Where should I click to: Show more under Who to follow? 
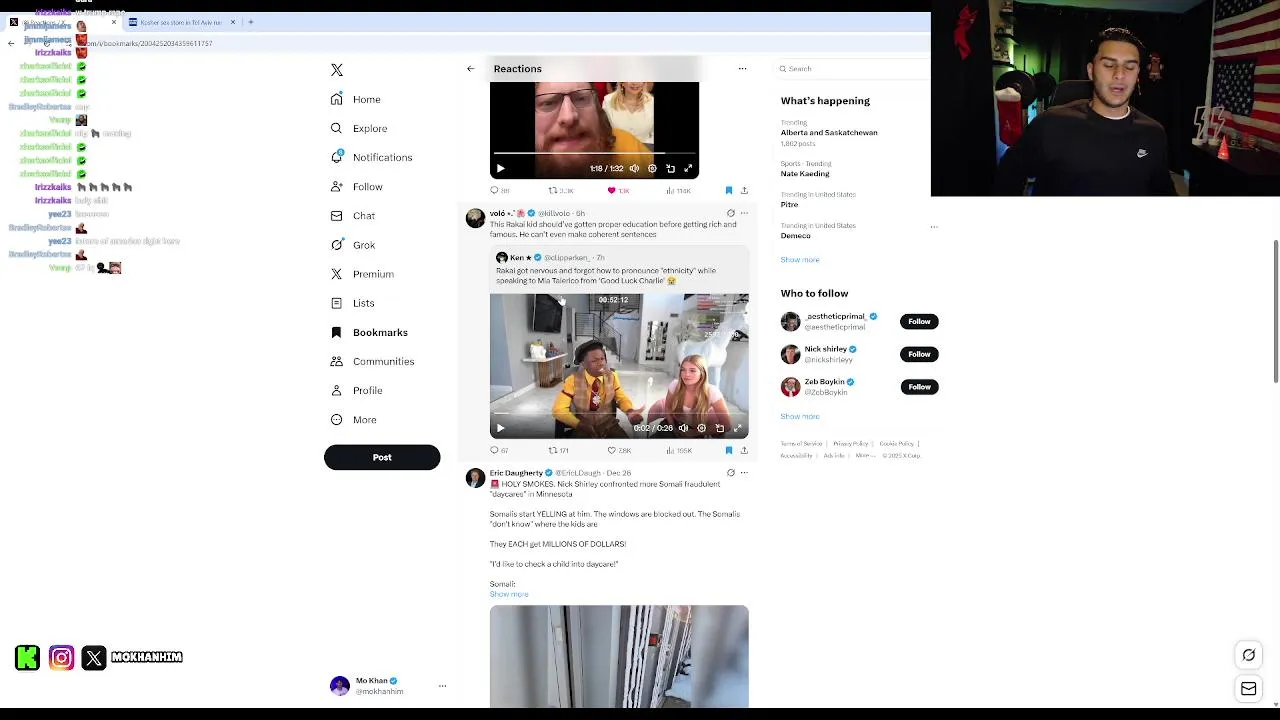coord(800,416)
